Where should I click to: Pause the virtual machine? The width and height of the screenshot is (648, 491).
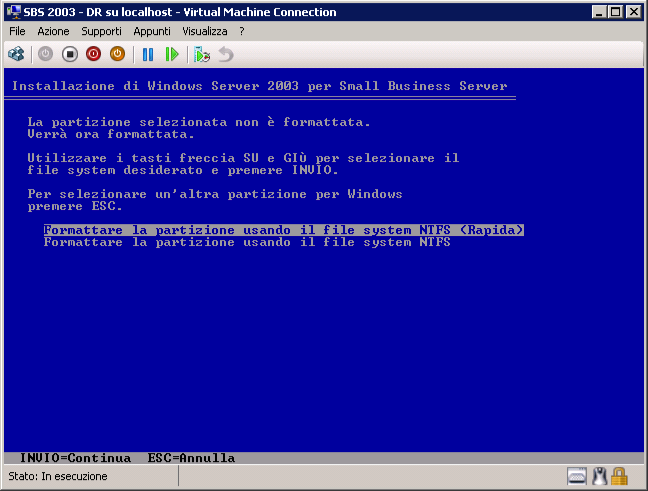click(x=148, y=54)
